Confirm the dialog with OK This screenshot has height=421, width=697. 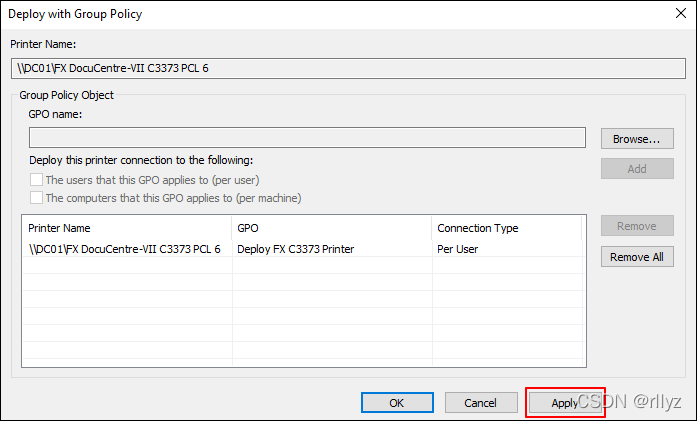click(397, 403)
